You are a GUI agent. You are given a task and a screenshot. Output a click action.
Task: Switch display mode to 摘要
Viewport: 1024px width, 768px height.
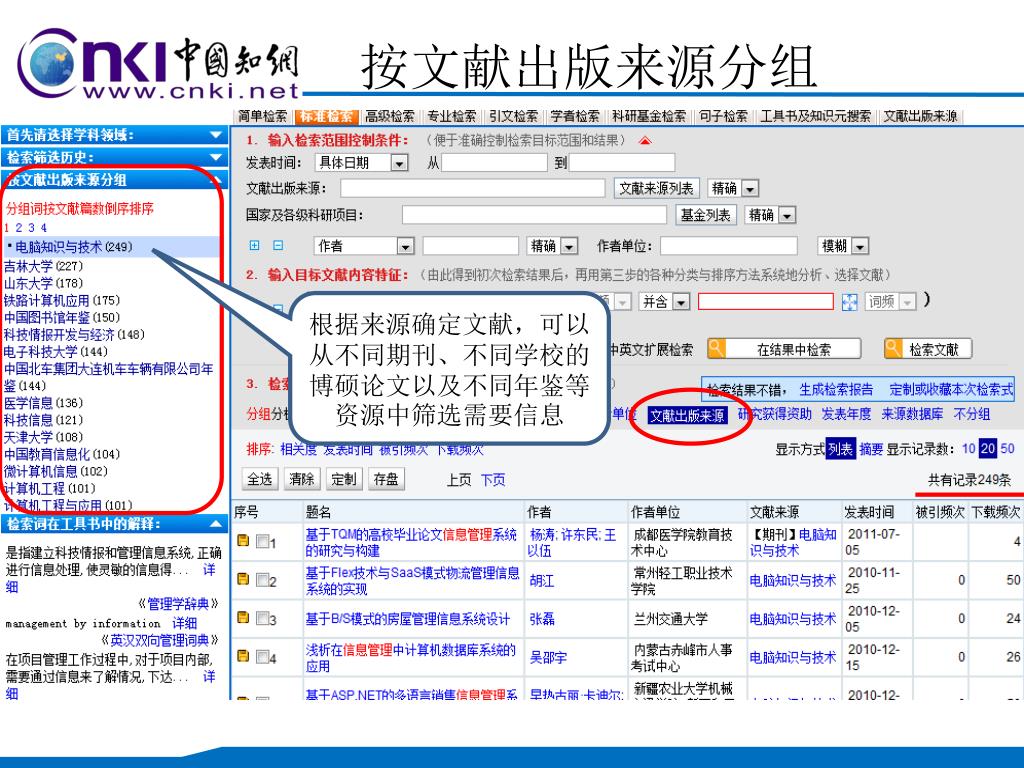(871, 449)
